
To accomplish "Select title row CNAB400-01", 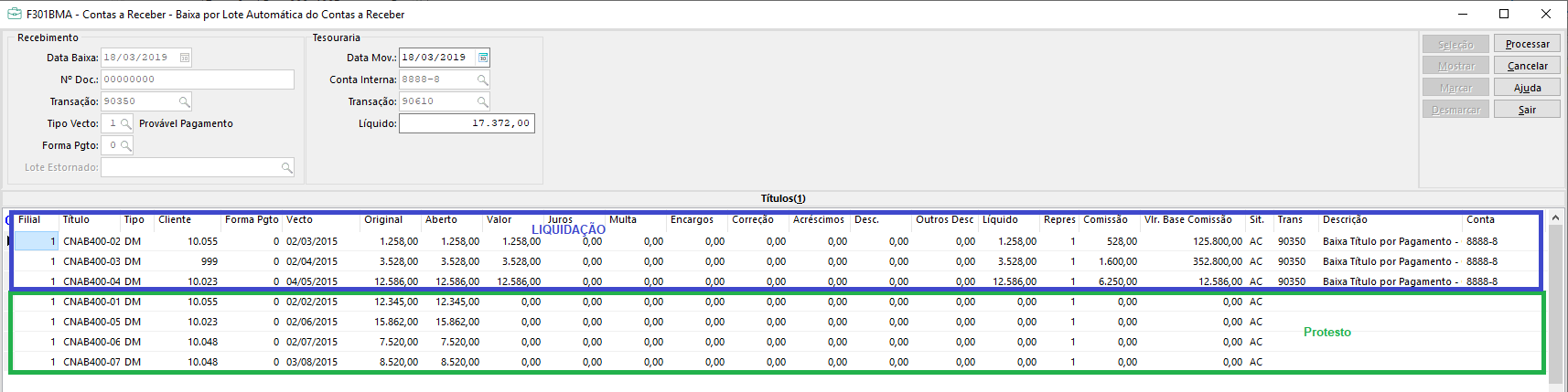I will click(778, 302).
